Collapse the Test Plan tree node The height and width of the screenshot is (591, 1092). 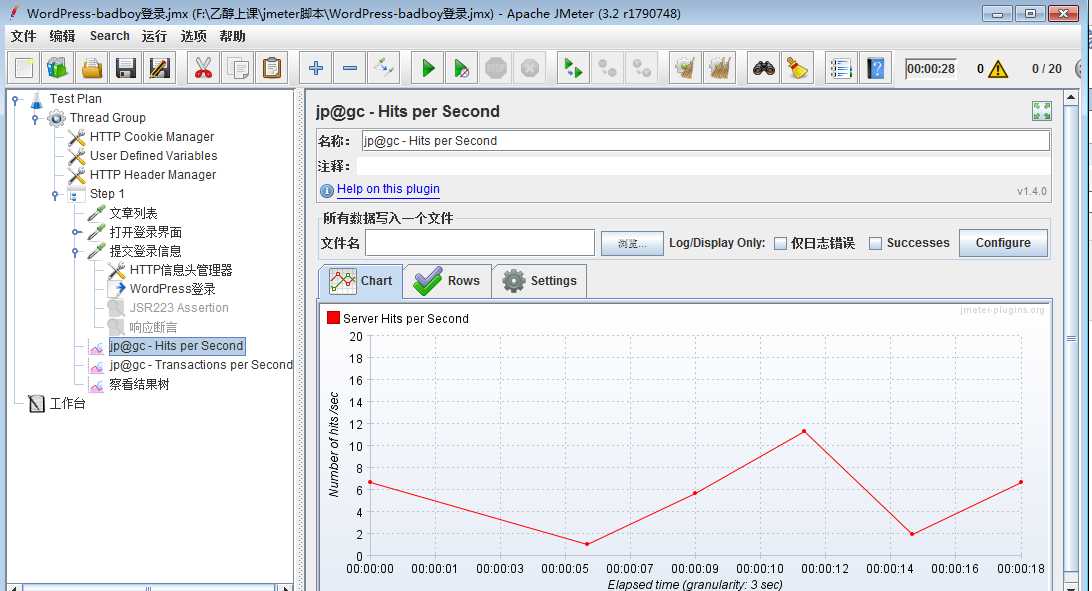[17, 100]
